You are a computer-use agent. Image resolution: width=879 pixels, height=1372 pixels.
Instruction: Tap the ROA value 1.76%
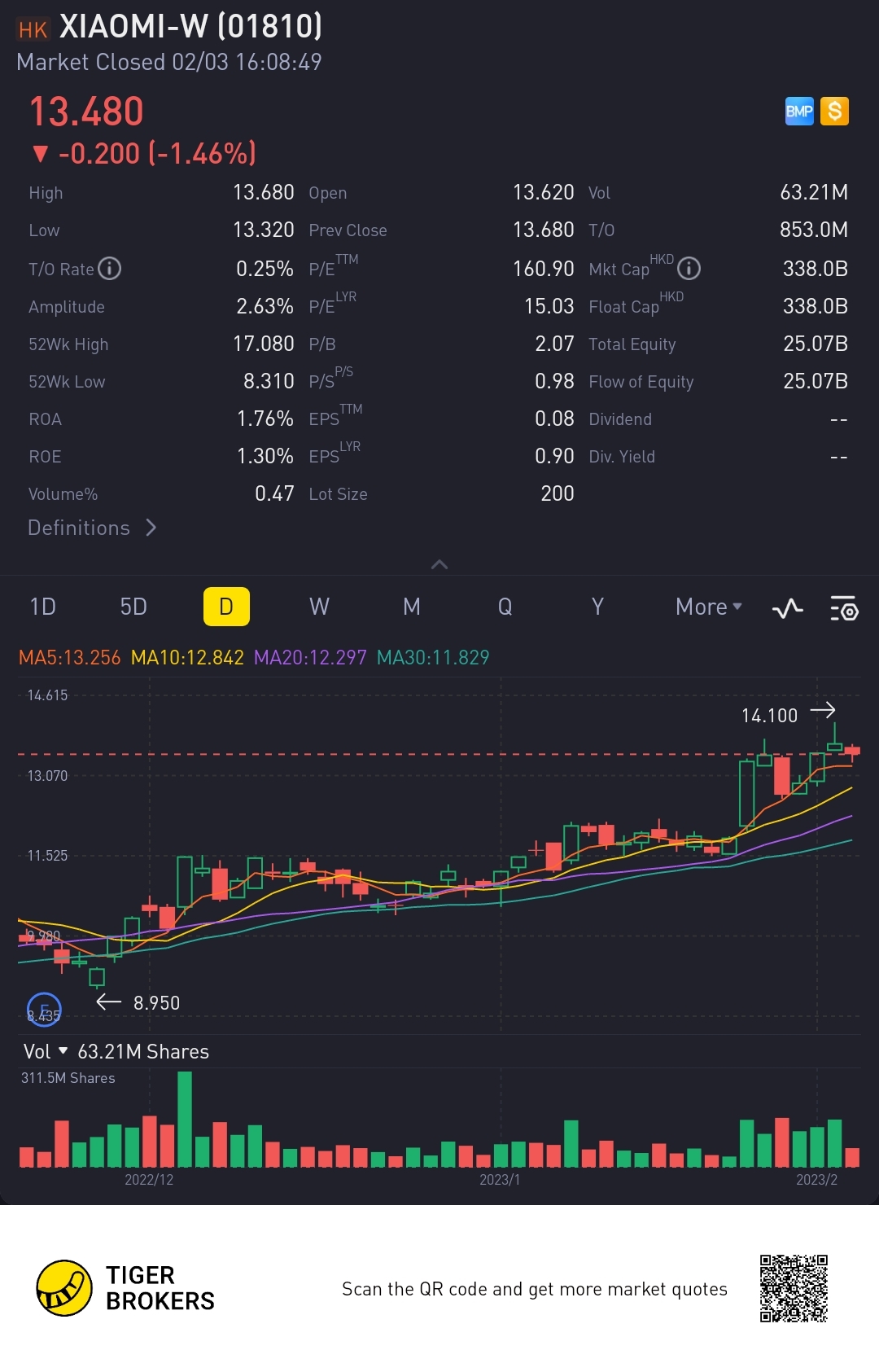[265, 419]
